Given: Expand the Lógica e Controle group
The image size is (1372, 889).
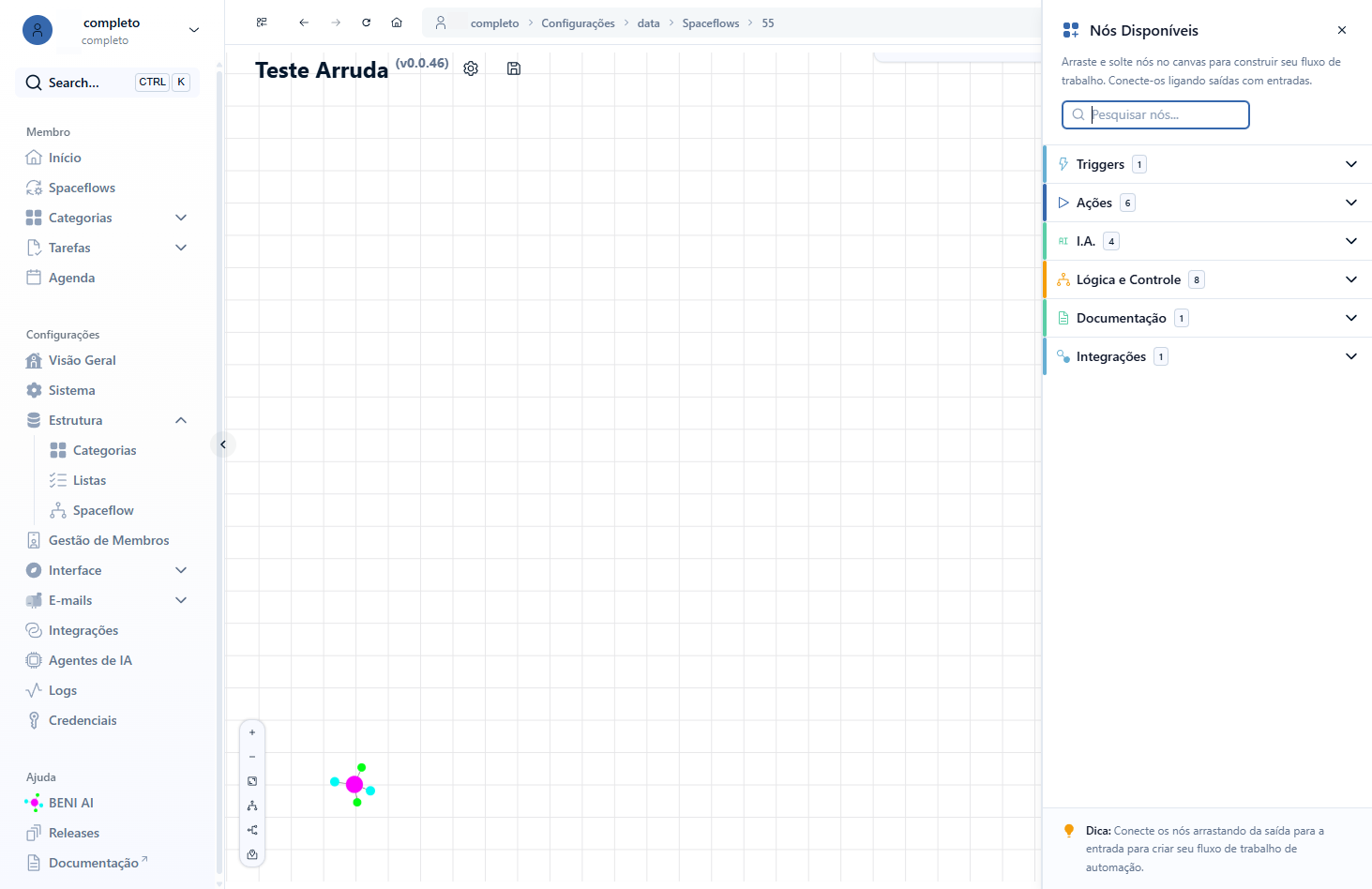Looking at the screenshot, I should coord(1208,279).
